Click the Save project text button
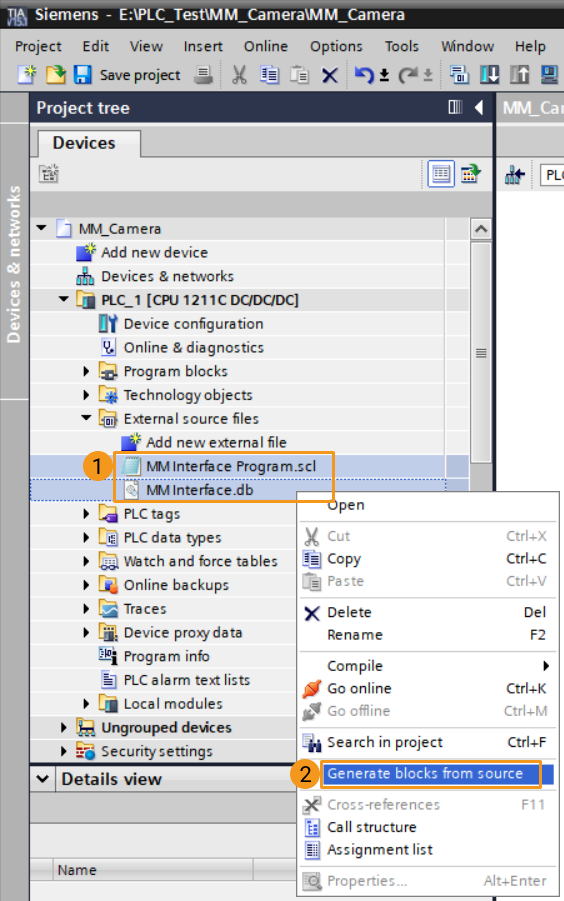 [140, 75]
